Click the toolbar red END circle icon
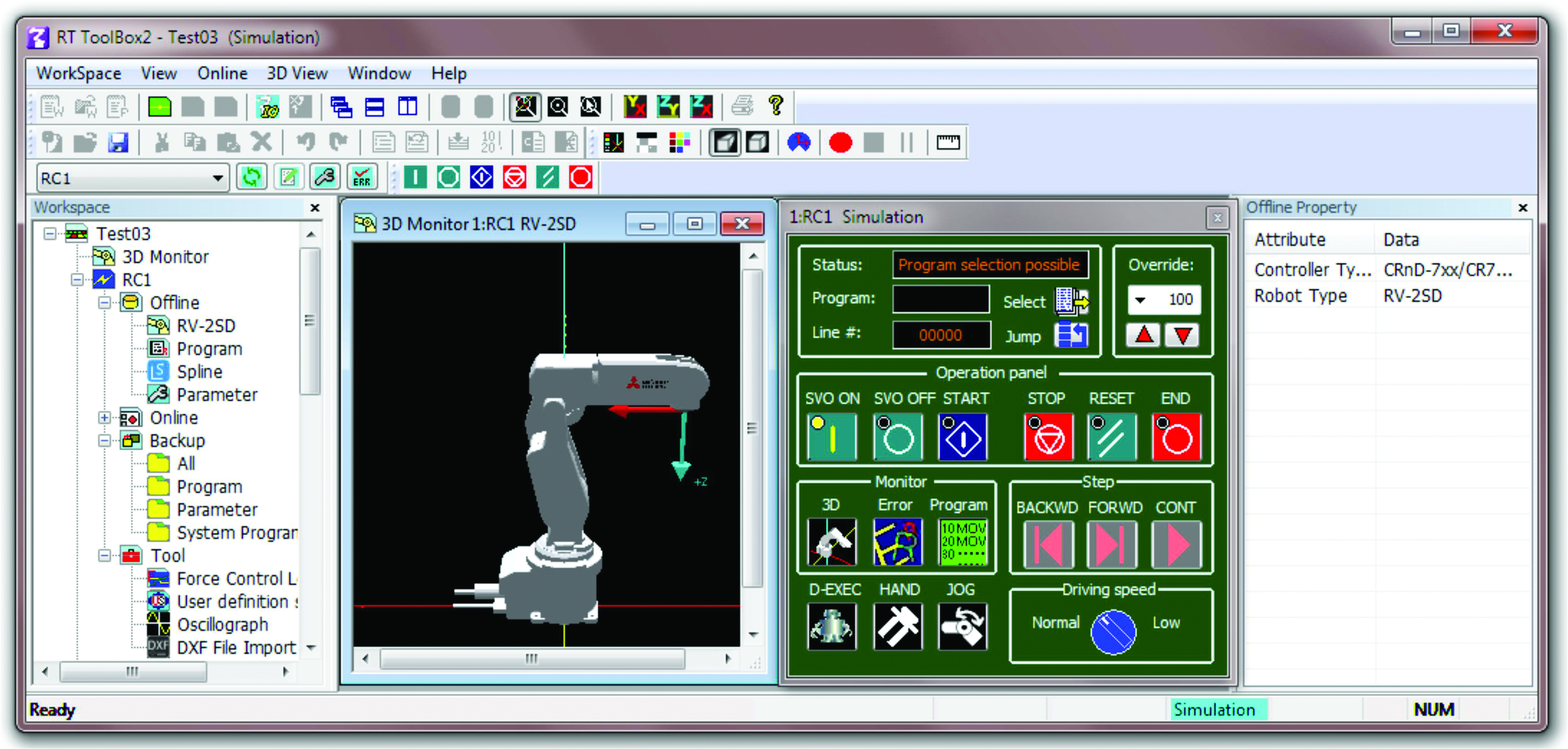The image size is (1568, 749). (x=580, y=177)
